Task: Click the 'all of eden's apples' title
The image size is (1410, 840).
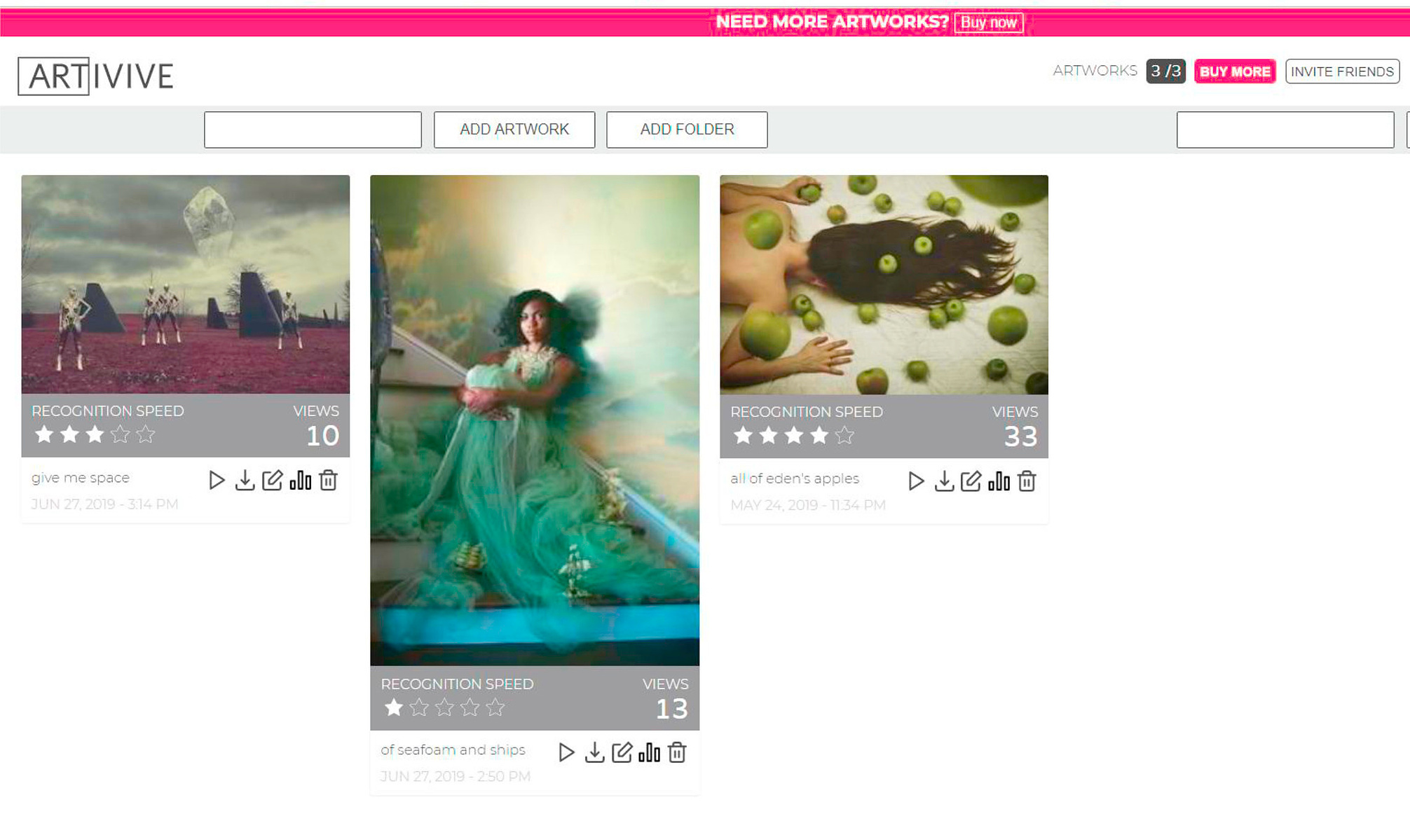Action: click(x=795, y=478)
